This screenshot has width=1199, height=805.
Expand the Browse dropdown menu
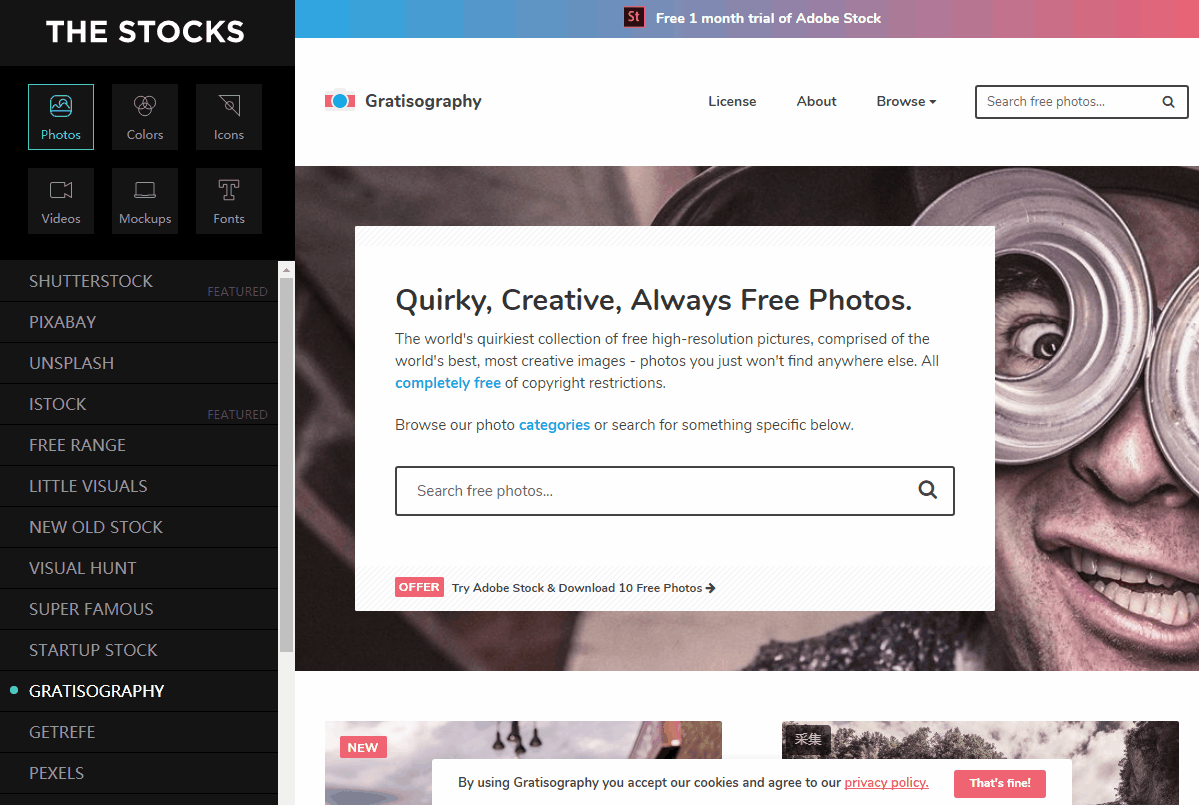(x=906, y=101)
